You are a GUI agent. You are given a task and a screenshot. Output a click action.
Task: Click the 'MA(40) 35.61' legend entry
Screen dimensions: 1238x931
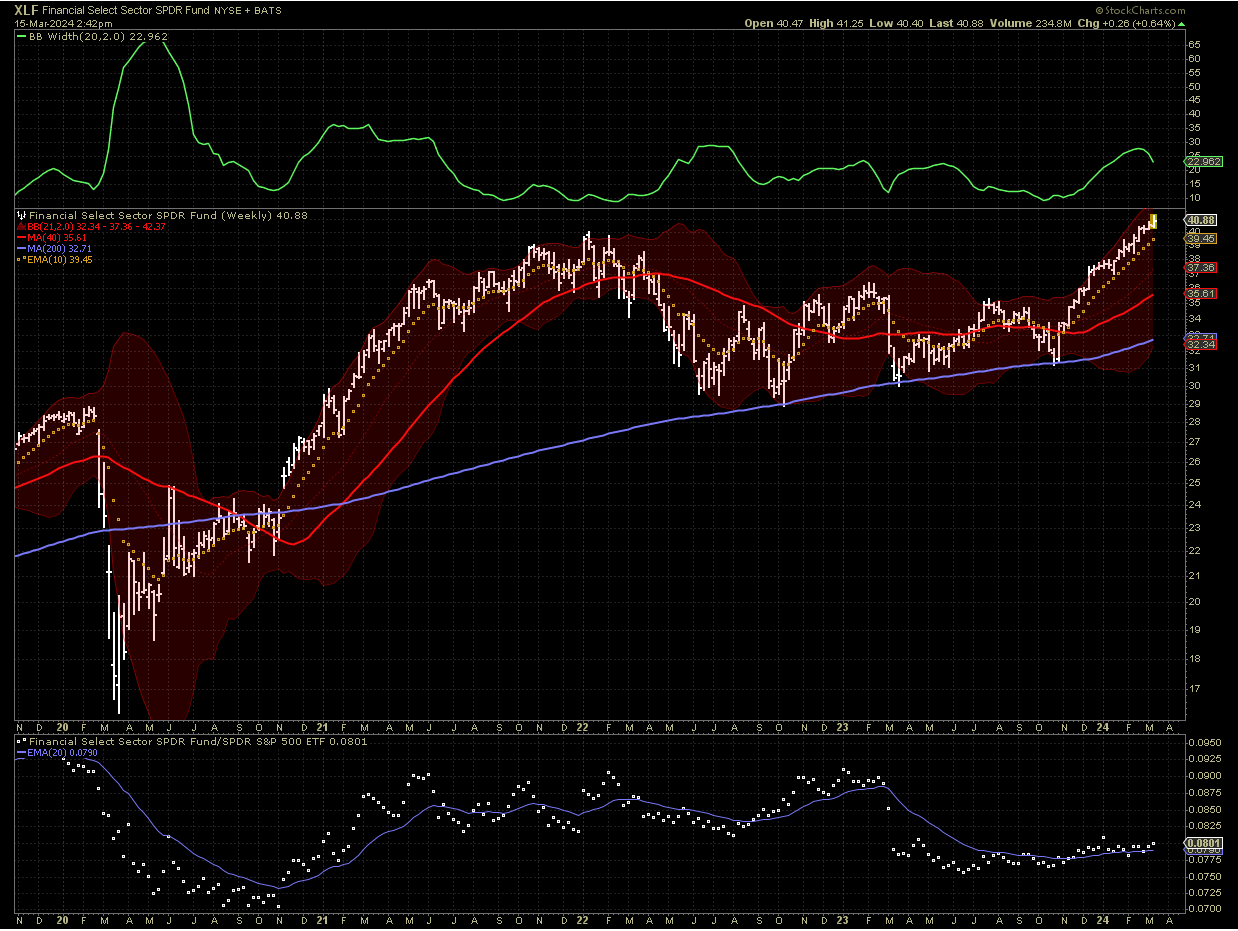tap(58, 237)
